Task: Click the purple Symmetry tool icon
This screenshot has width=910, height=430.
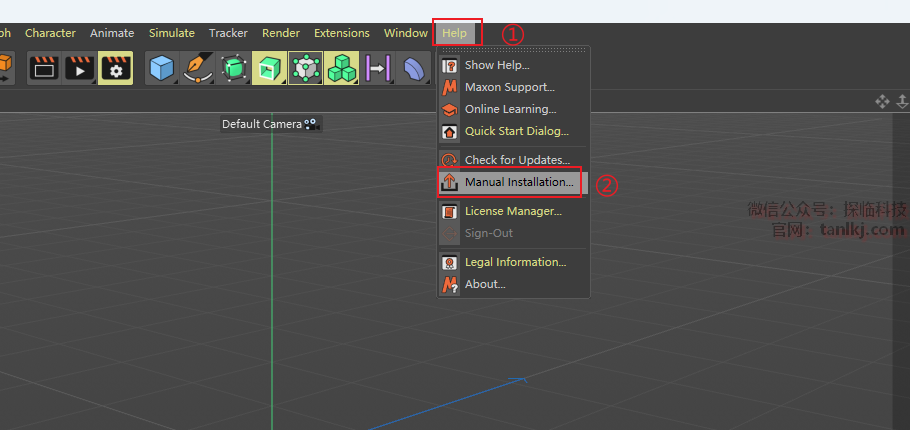Action: pyautogui.click(x=377, y=68)
